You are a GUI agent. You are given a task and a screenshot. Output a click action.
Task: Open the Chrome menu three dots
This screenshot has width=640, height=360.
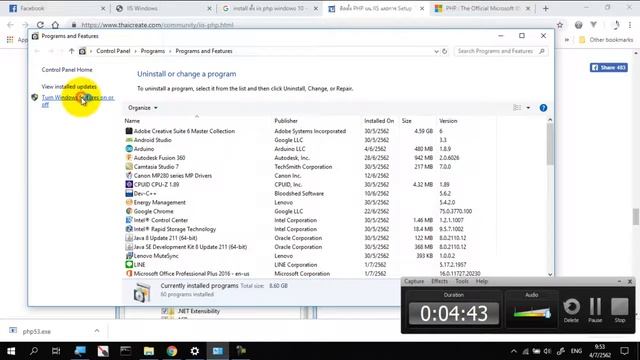tap(630, 25)
